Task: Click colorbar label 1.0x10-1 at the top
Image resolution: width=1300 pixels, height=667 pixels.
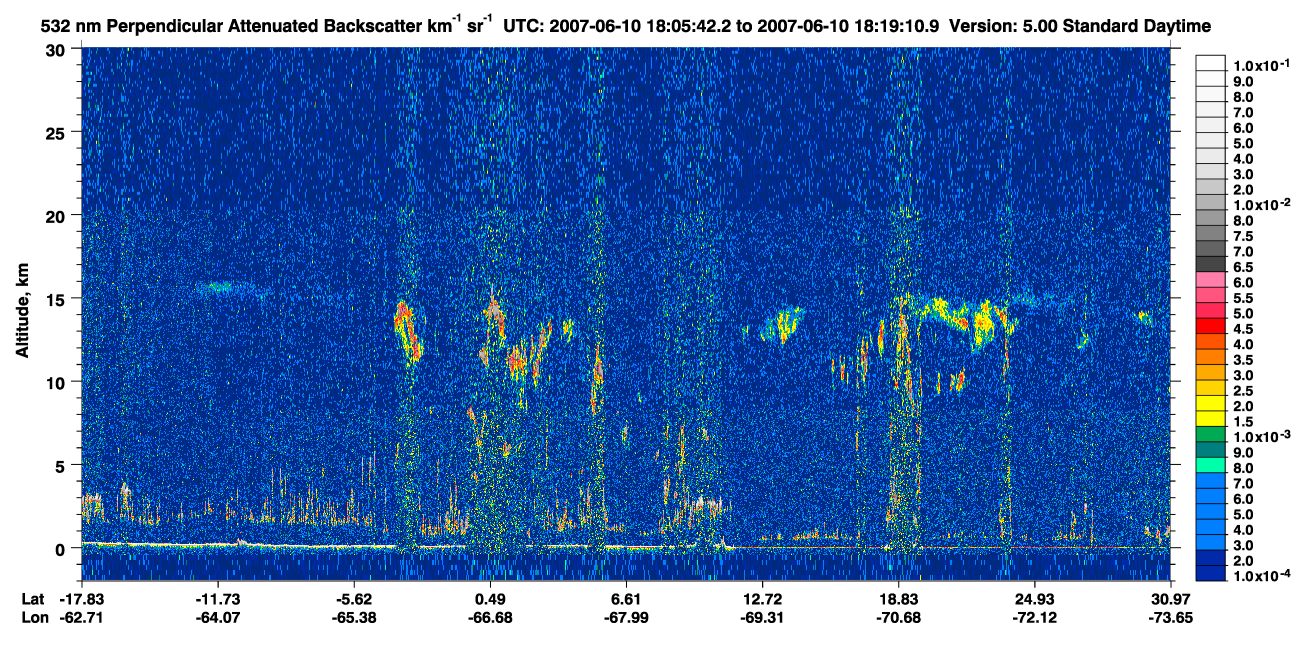Action: pyautogui.click(x=1261, y=64)
